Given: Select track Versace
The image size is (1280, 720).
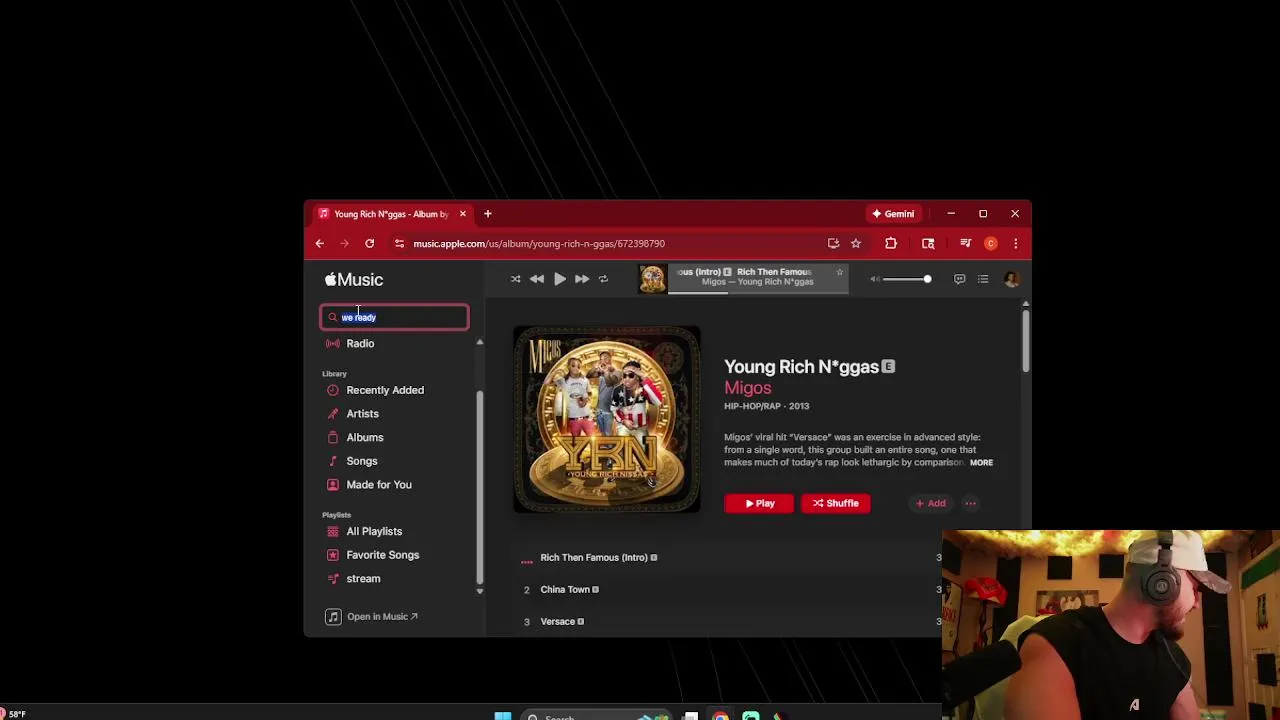Looking at the screenshot, I should [558, 621].
